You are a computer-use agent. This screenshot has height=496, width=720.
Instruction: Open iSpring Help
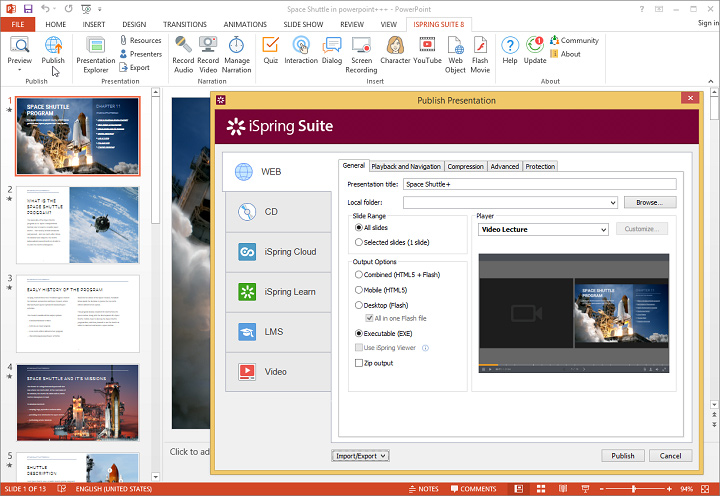[510, 51]
